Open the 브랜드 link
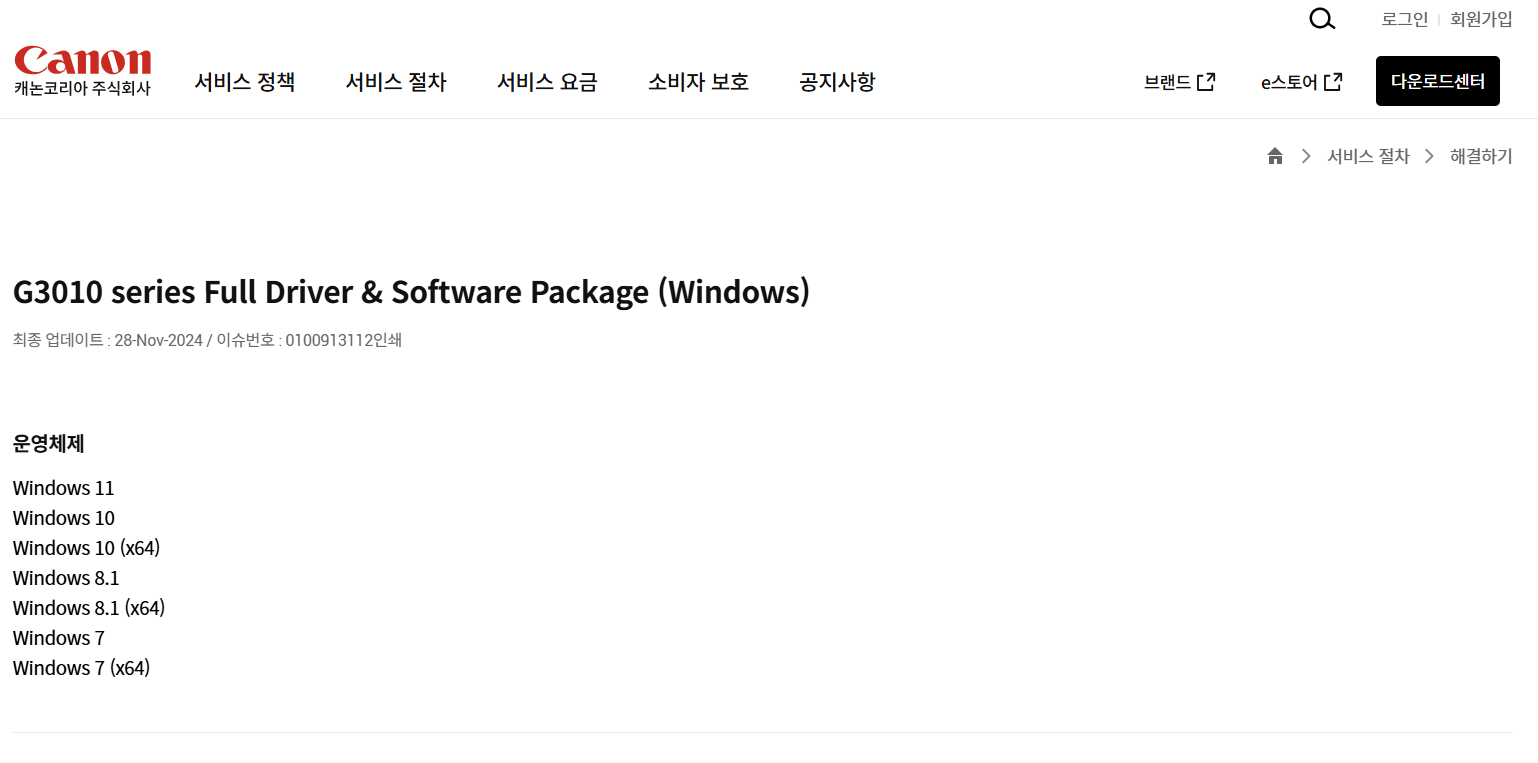The height and width of the screenshot is (763, 1538). point(1168,83)
